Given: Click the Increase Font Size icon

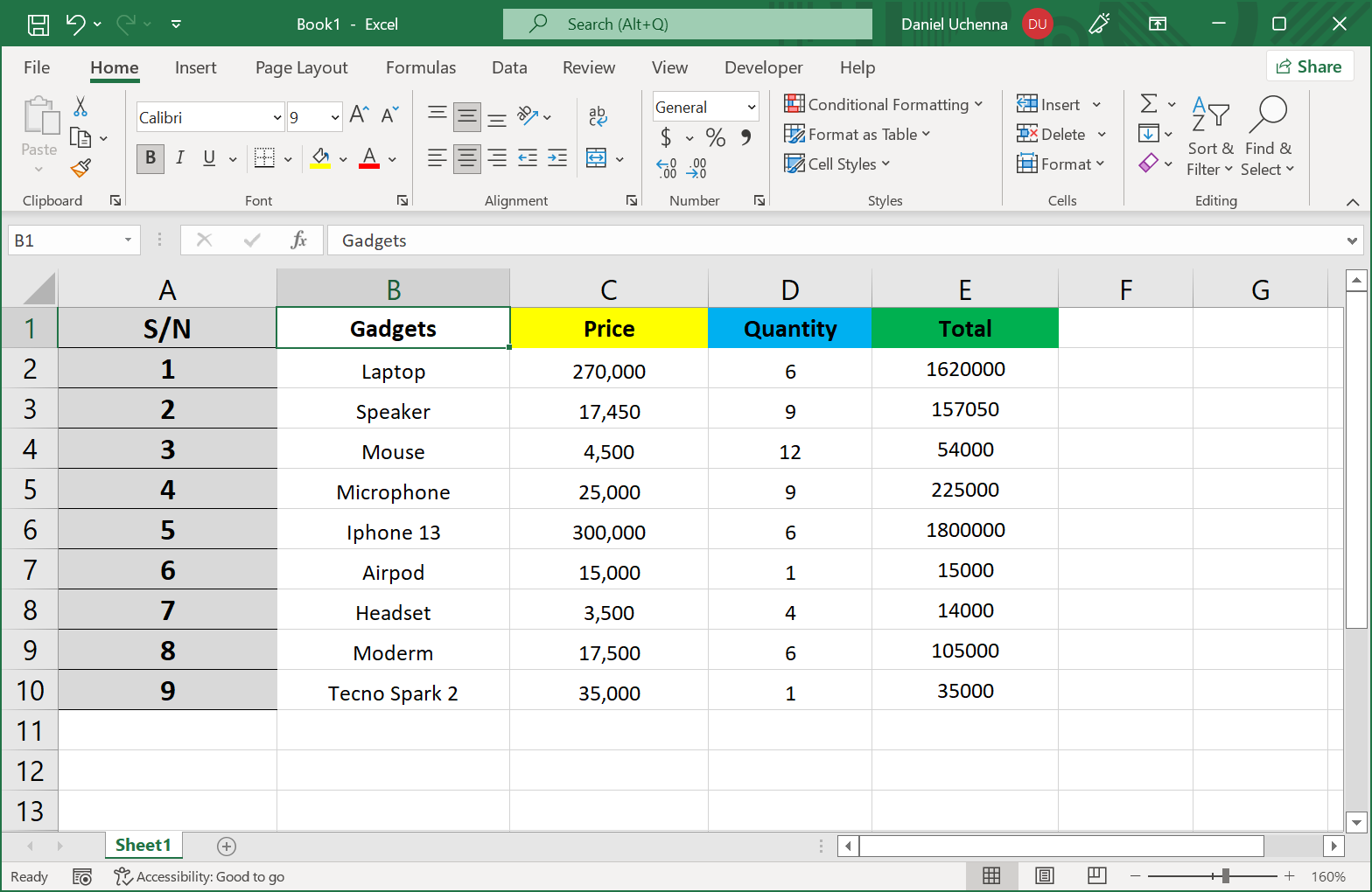Looking at the screenshot, I should pyautogui.click(x=359, y=115).
